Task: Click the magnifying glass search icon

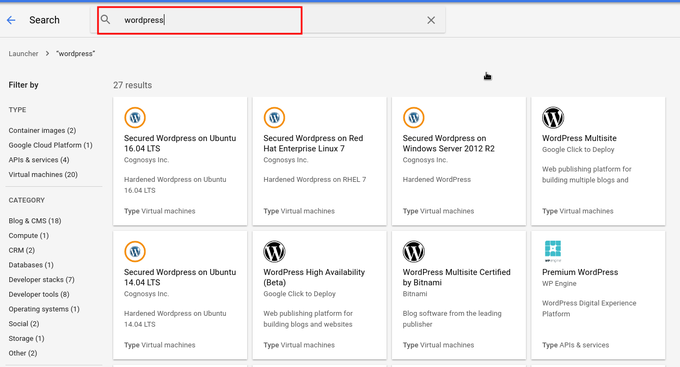Action: click(x=105, y=20)
